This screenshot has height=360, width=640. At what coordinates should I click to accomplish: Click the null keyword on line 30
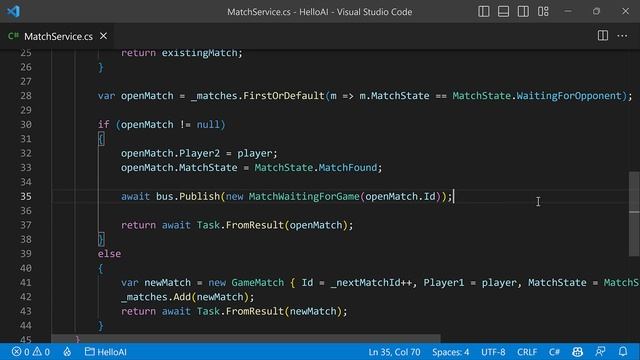click(x=208, y=124)
